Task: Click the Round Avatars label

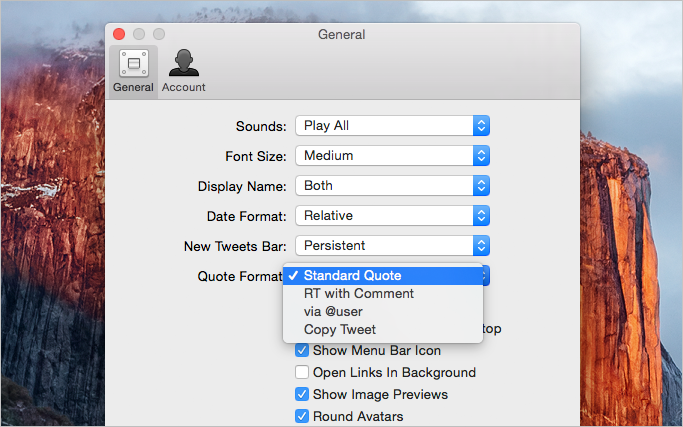Action: 358,417
